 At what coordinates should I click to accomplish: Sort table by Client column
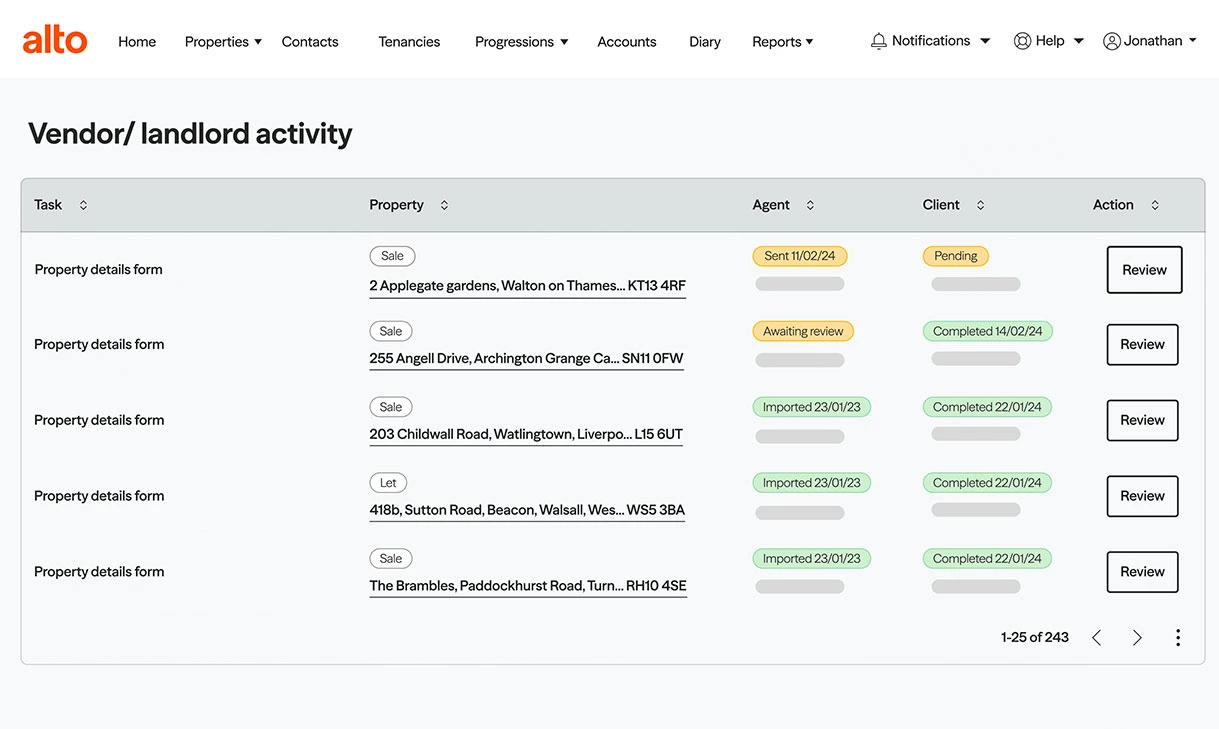click(x=980, y=205)
